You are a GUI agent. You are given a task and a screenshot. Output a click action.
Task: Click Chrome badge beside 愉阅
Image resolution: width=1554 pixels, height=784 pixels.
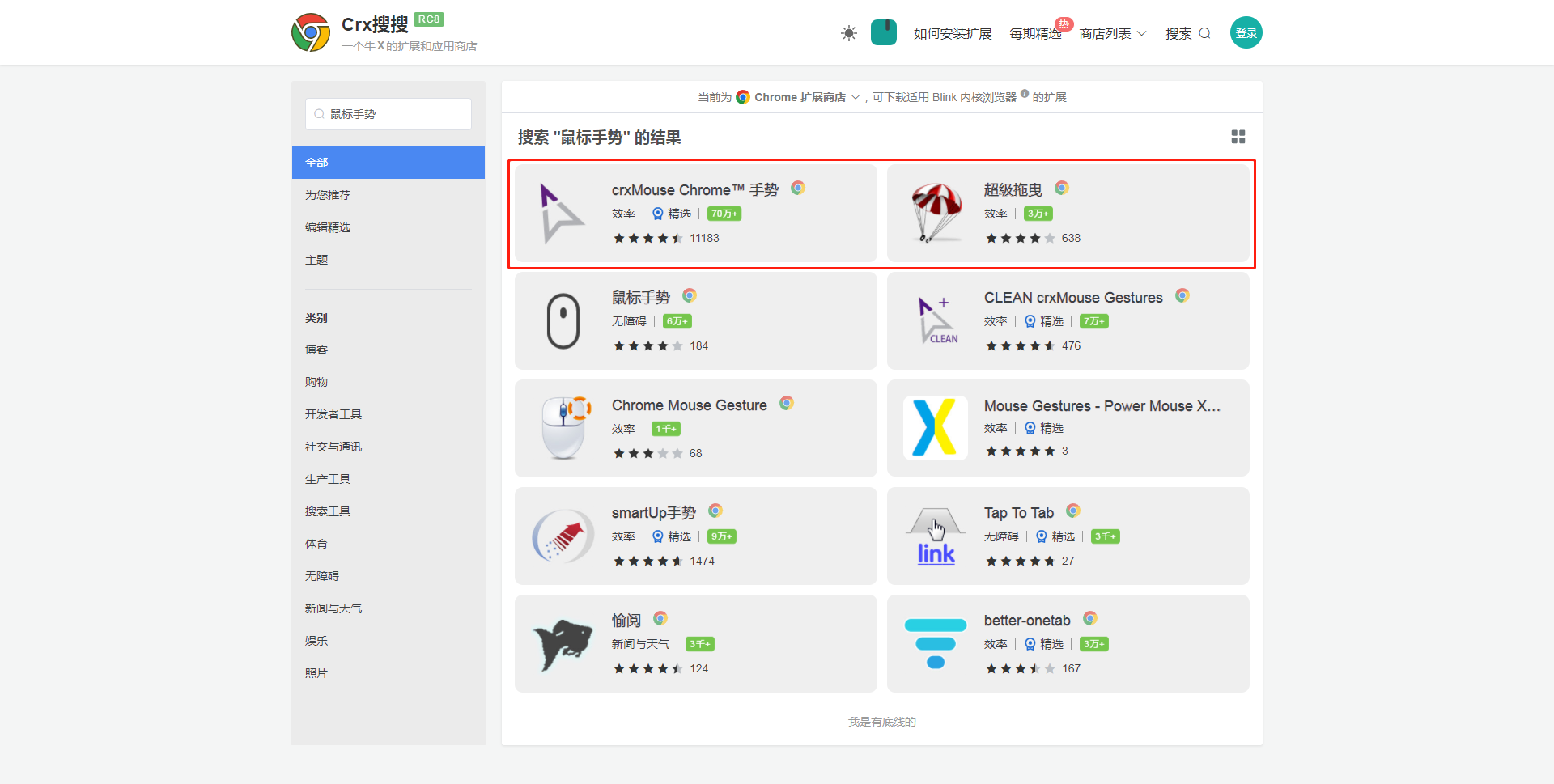click(660, 618)
